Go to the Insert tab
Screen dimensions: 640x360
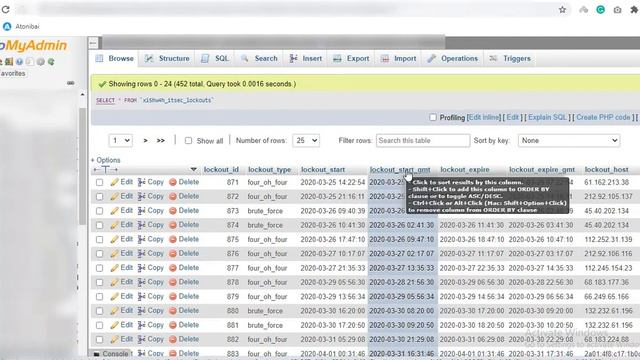(x=306, y=58)
